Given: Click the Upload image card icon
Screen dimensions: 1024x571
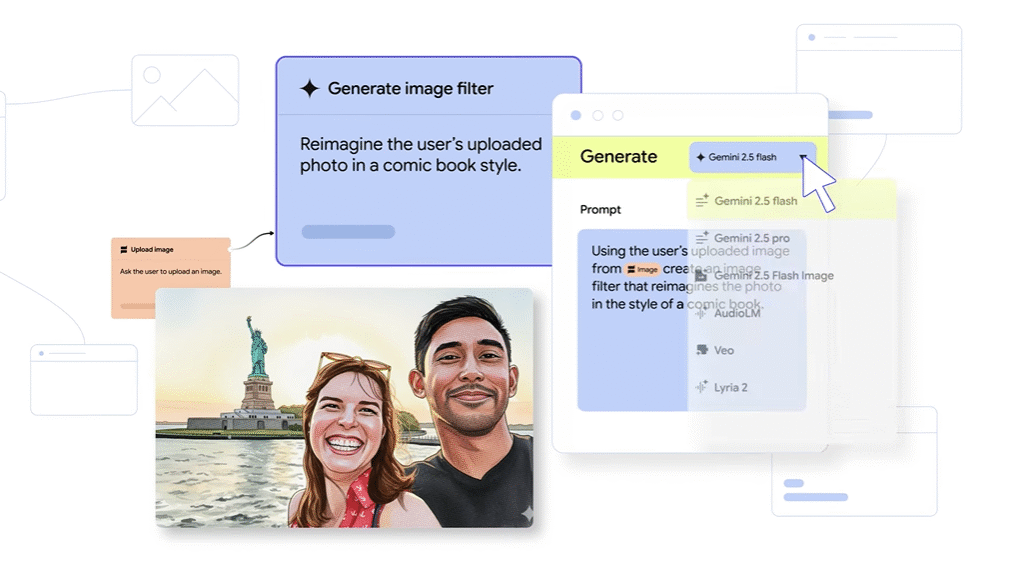Looking at the screenshot, I should [123, 250].
